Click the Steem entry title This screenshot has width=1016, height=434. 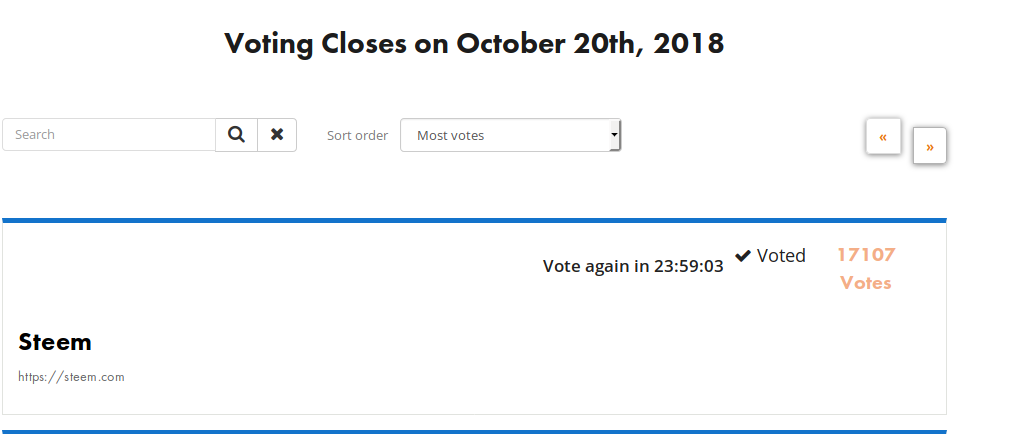pos(55,342)
